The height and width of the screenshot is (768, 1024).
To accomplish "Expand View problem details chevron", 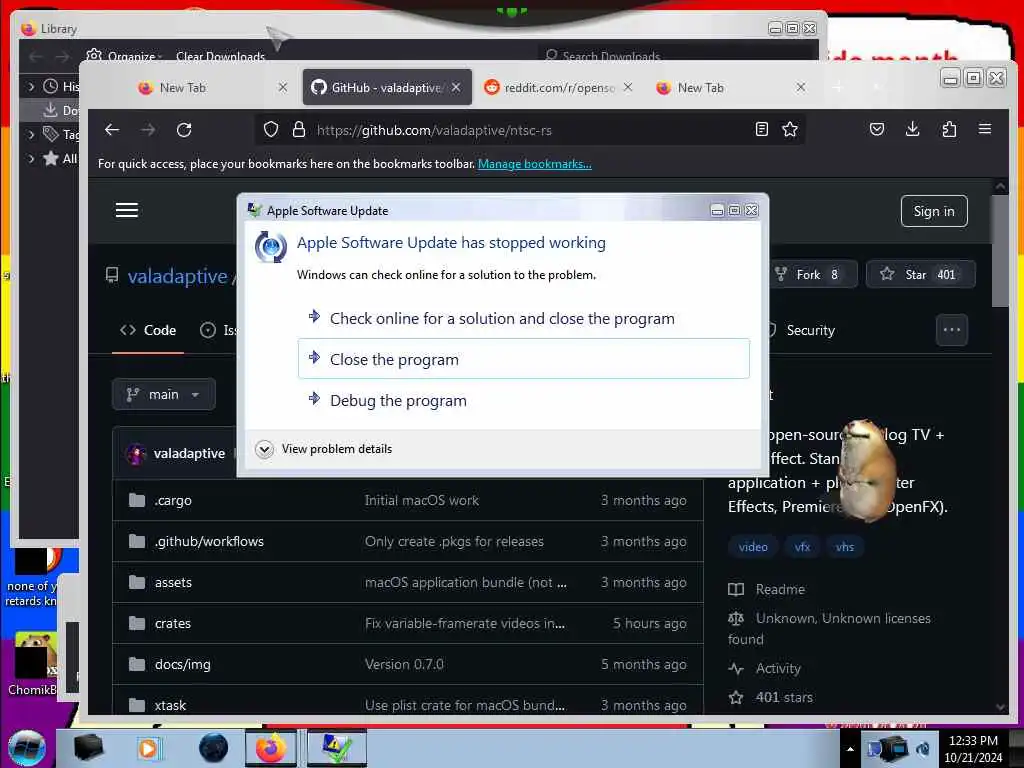I will pos(264,449).
